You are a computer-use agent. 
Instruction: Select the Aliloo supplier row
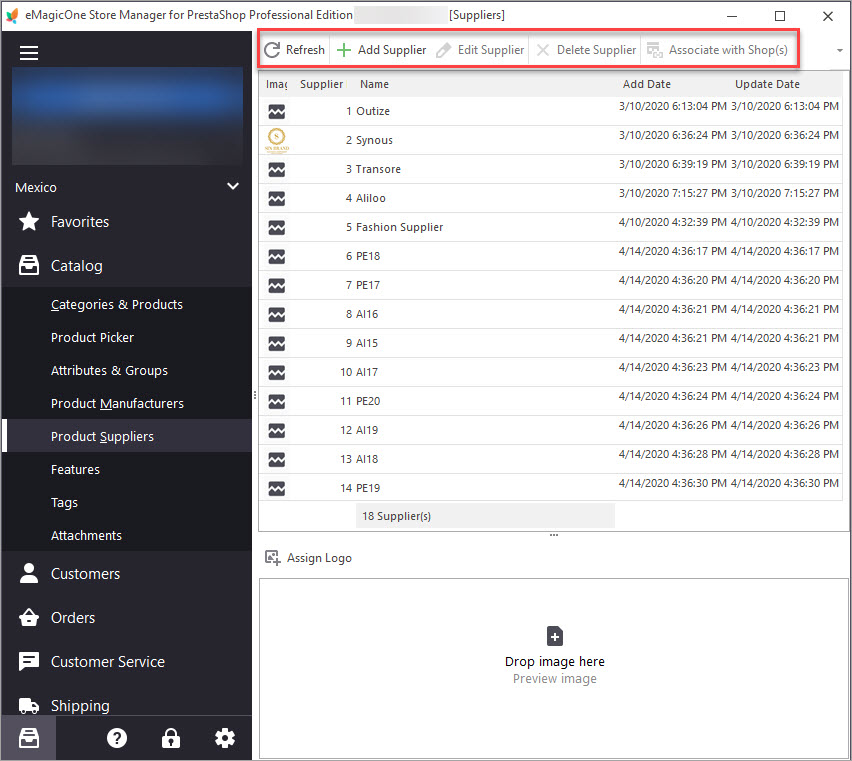(550, 198)
